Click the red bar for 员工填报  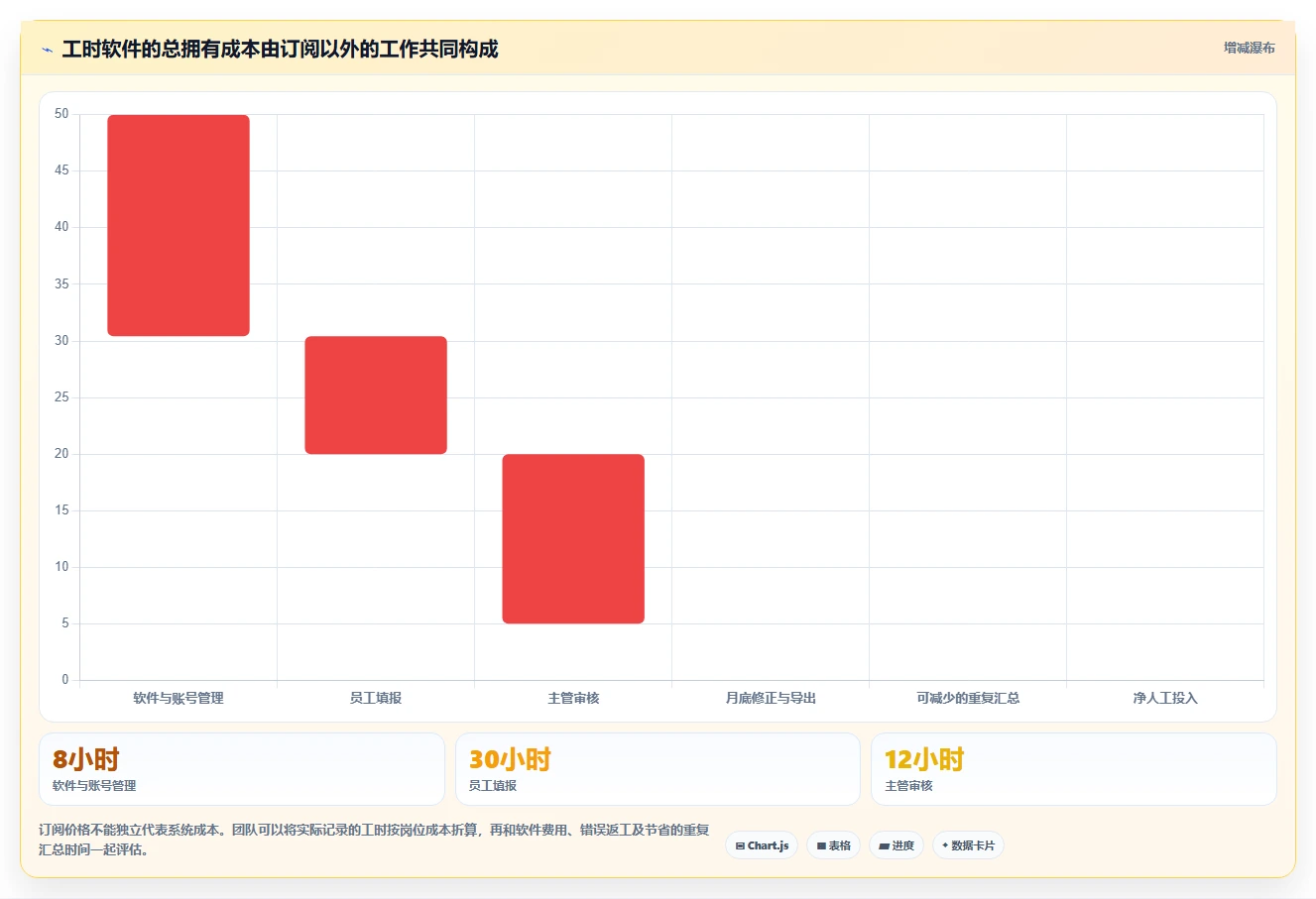(376, 395)
